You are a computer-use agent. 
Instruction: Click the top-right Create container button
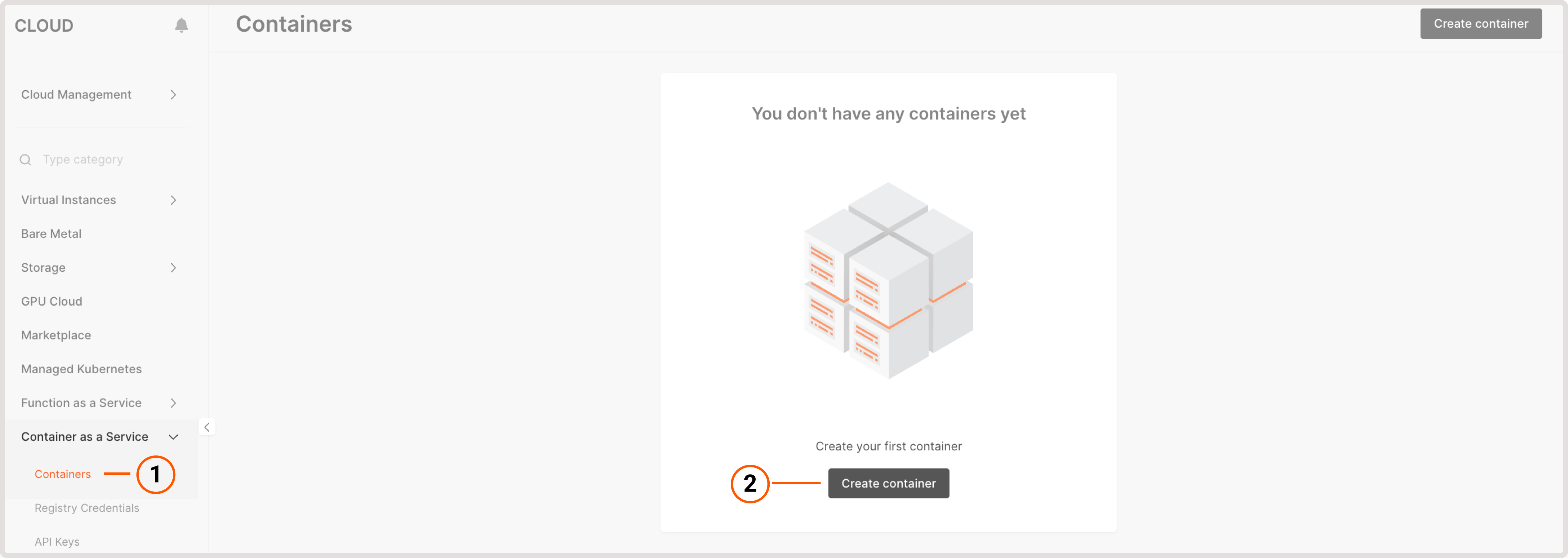click(1480, 24)
